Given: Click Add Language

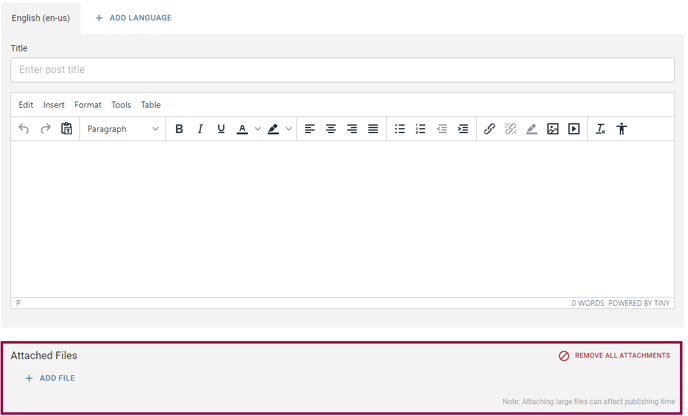Looking at the screenshot, I should 133,18.
